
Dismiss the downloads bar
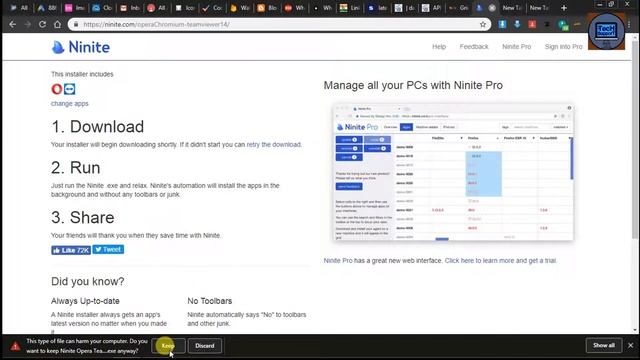631,345
